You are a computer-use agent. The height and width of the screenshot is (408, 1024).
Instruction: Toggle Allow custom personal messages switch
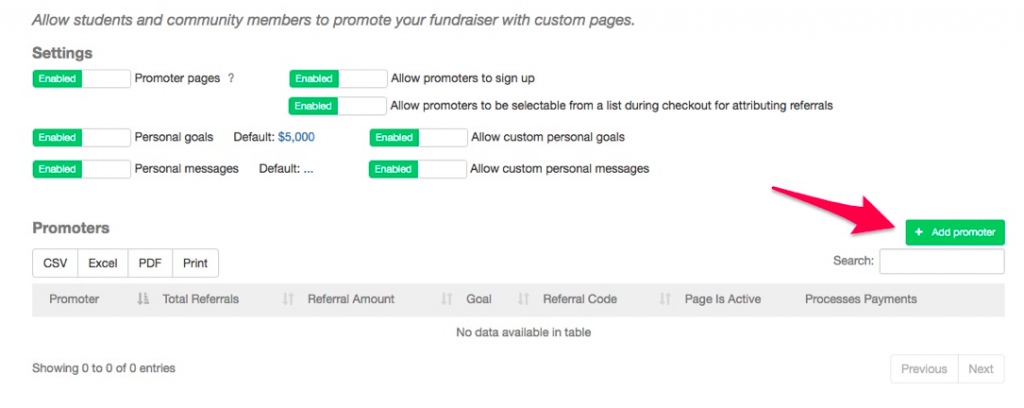[418, 169]
